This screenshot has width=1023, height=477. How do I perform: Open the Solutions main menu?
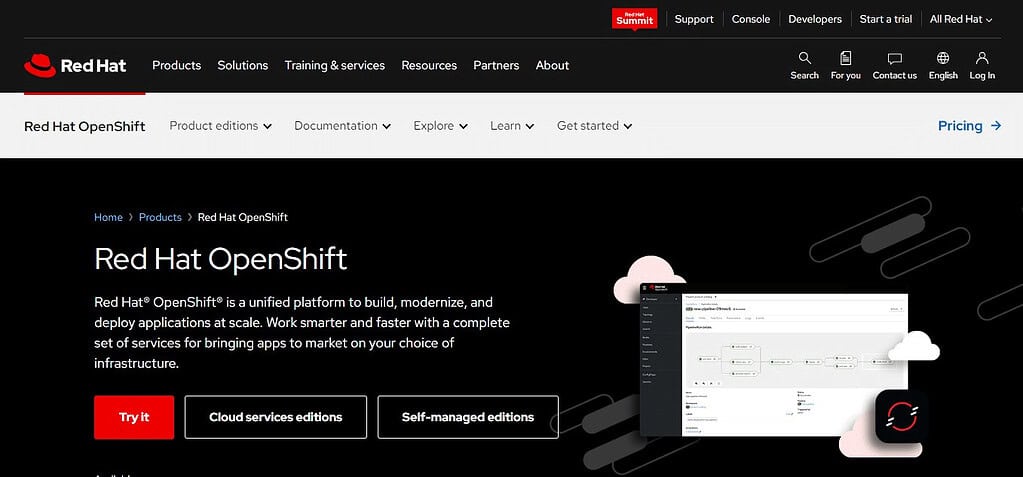pyautogui.click(x=243, y=65)
